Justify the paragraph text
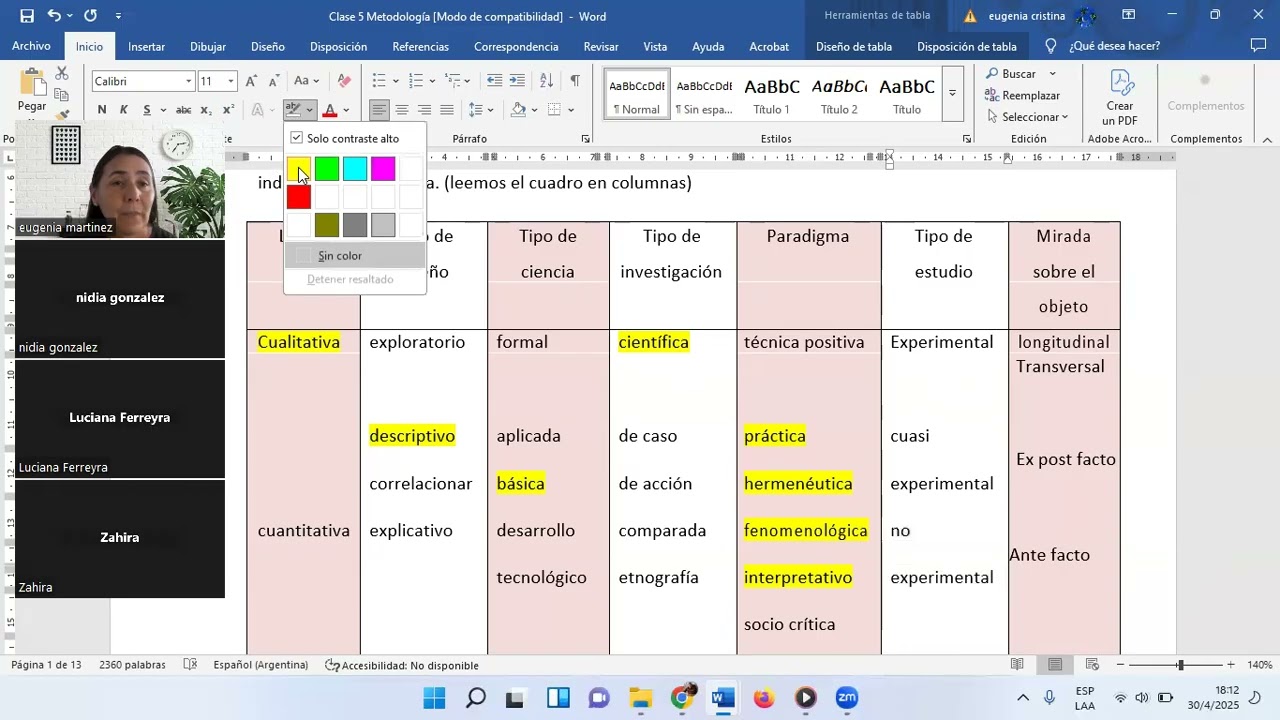Screen dimensions: 1280x720 coord(446,110)
